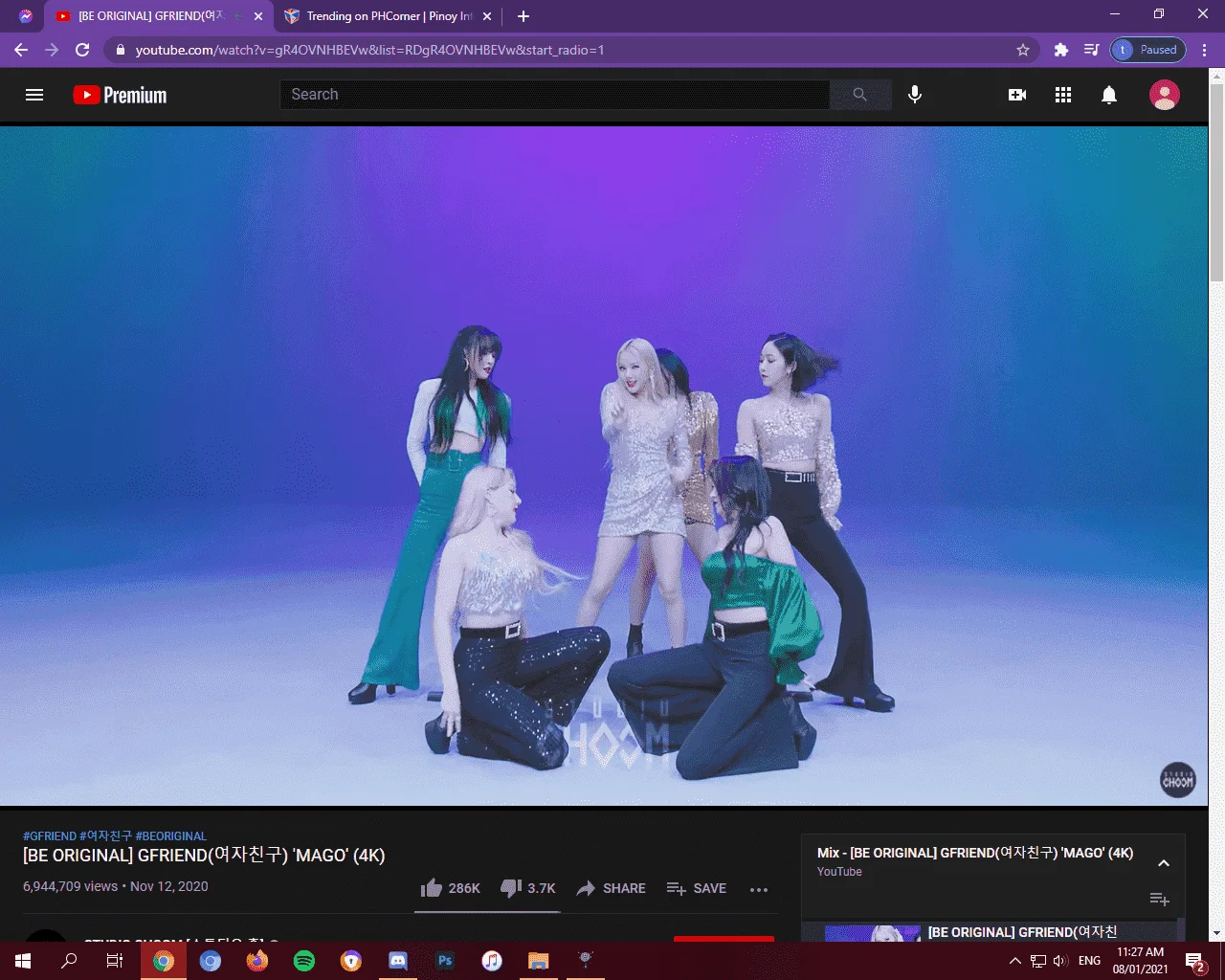Click the page scrollbar down arrow
The width and height of the screenshot is (1225, 980).
pos(1216,933)
